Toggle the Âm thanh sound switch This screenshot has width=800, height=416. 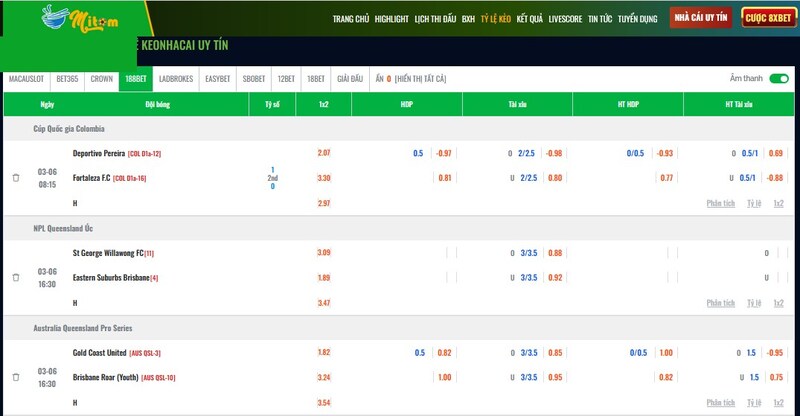click(x=779, y=79)
